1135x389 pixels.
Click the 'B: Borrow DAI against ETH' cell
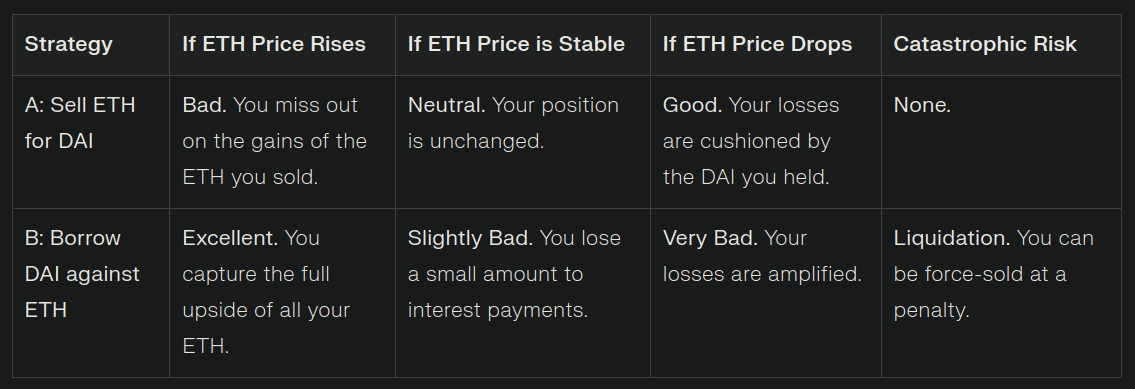point(90,293)
